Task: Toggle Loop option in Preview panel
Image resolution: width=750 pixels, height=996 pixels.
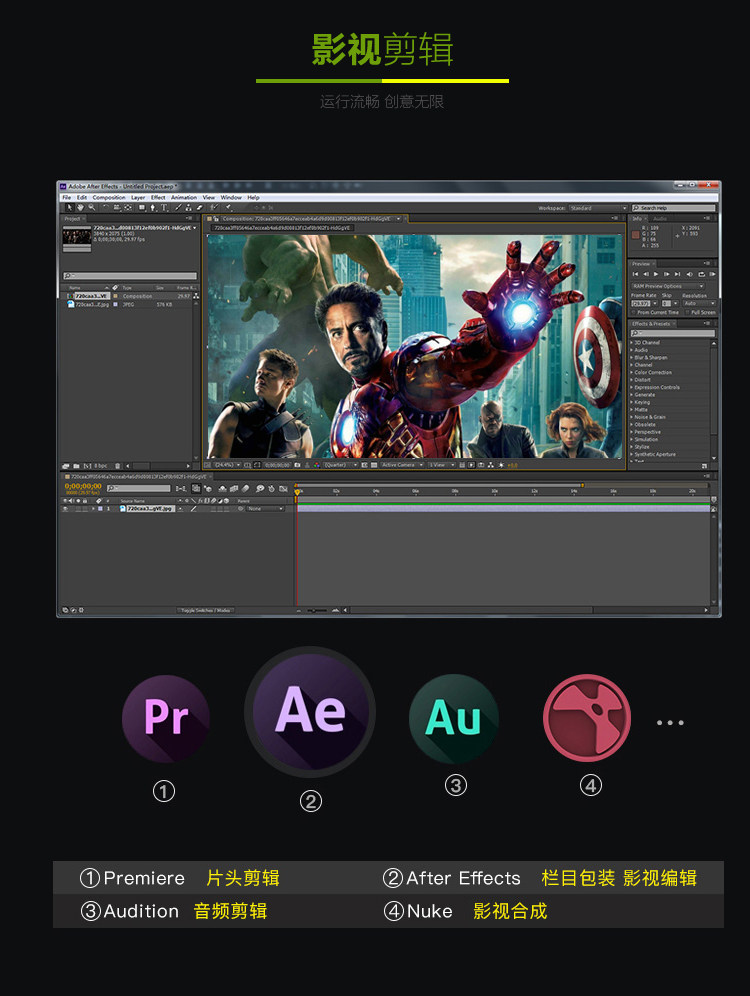Action: point(702,274)
